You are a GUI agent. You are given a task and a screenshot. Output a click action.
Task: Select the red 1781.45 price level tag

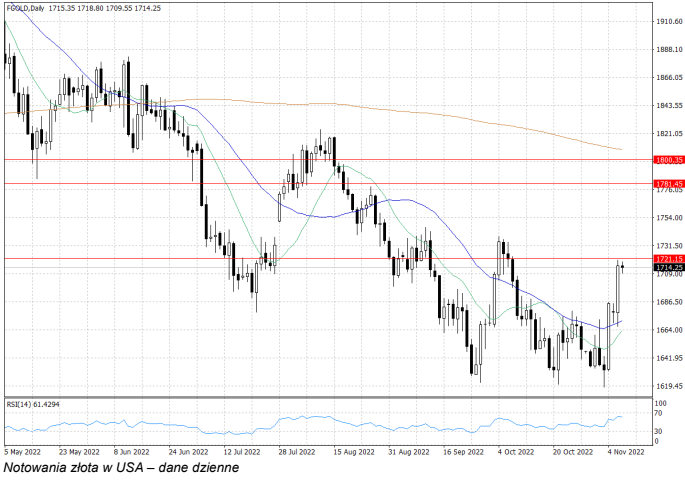click(x=668, y=184)
